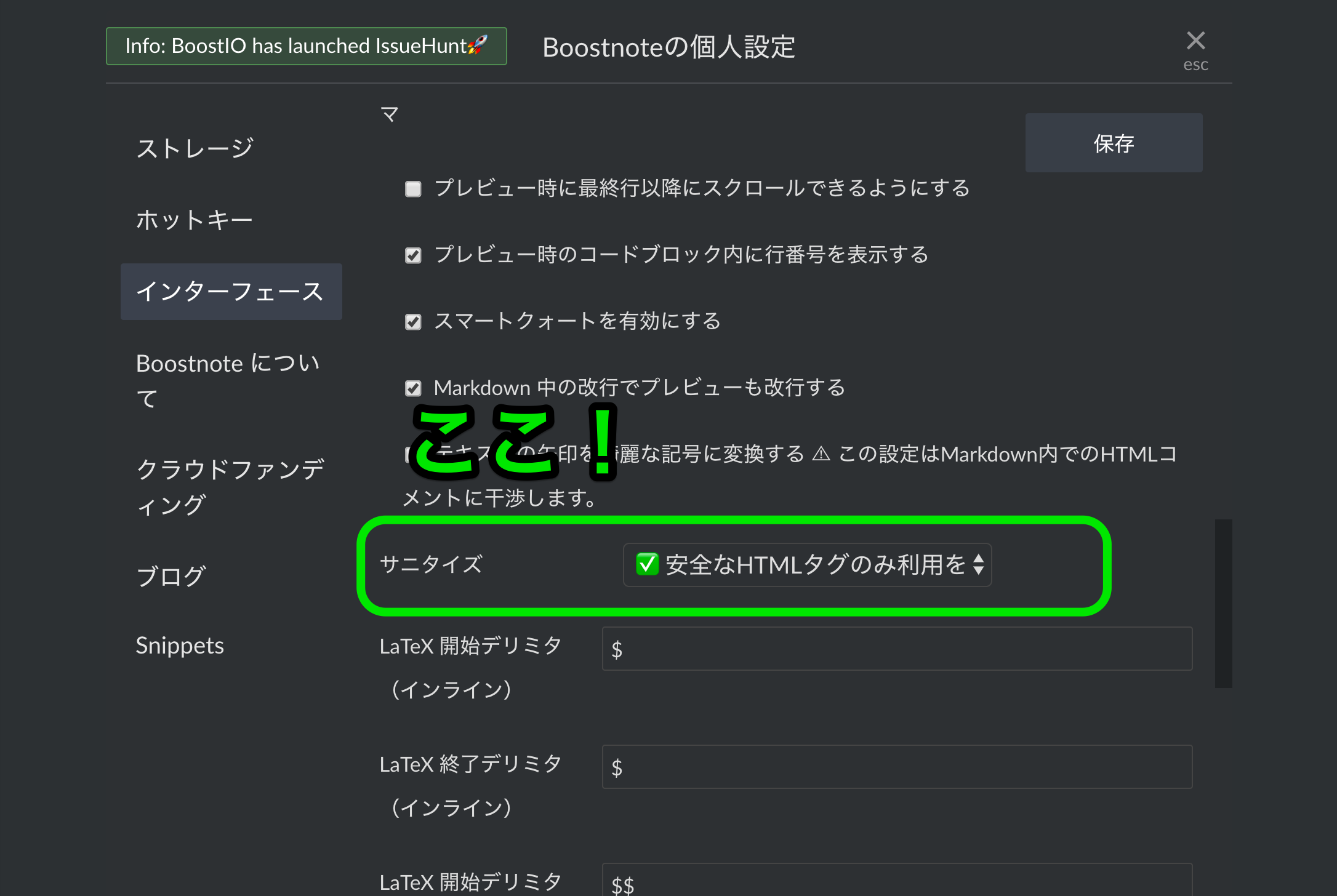Viewport: 1337px width, 896px height.
Task: Open the ホットキー settings tab
Action: click(x=195, y=220)
